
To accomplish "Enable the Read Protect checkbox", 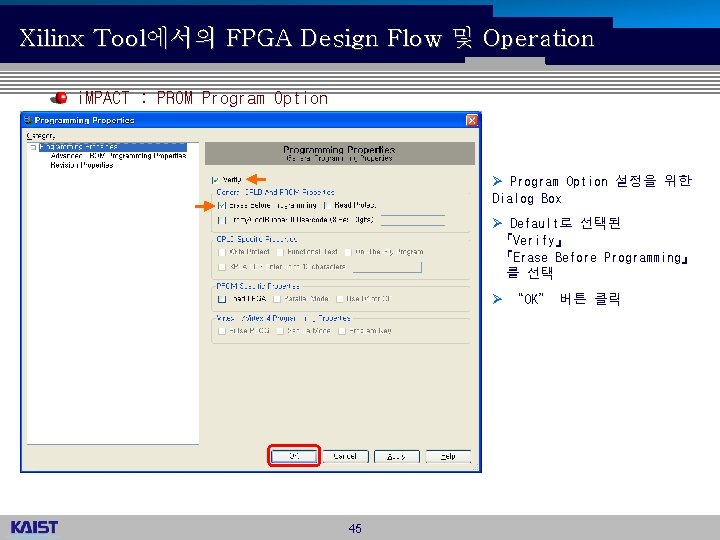I will [327, 206].
